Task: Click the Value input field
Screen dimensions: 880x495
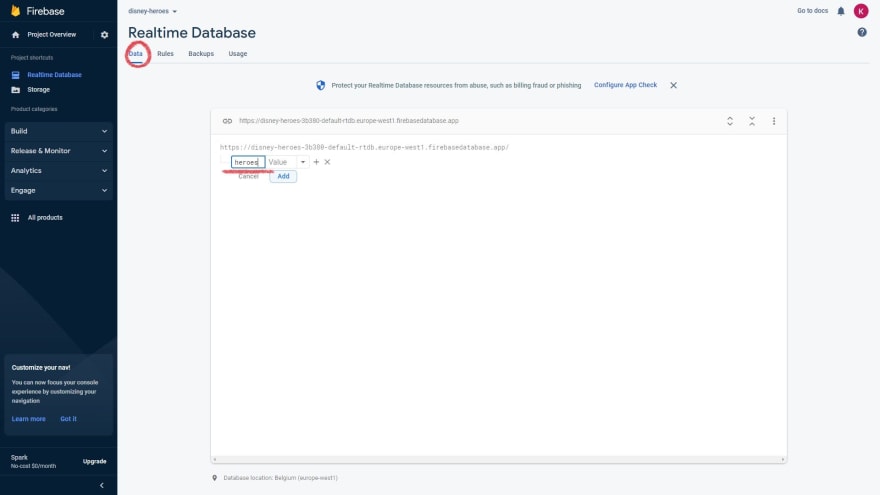Action: point(282,162)
